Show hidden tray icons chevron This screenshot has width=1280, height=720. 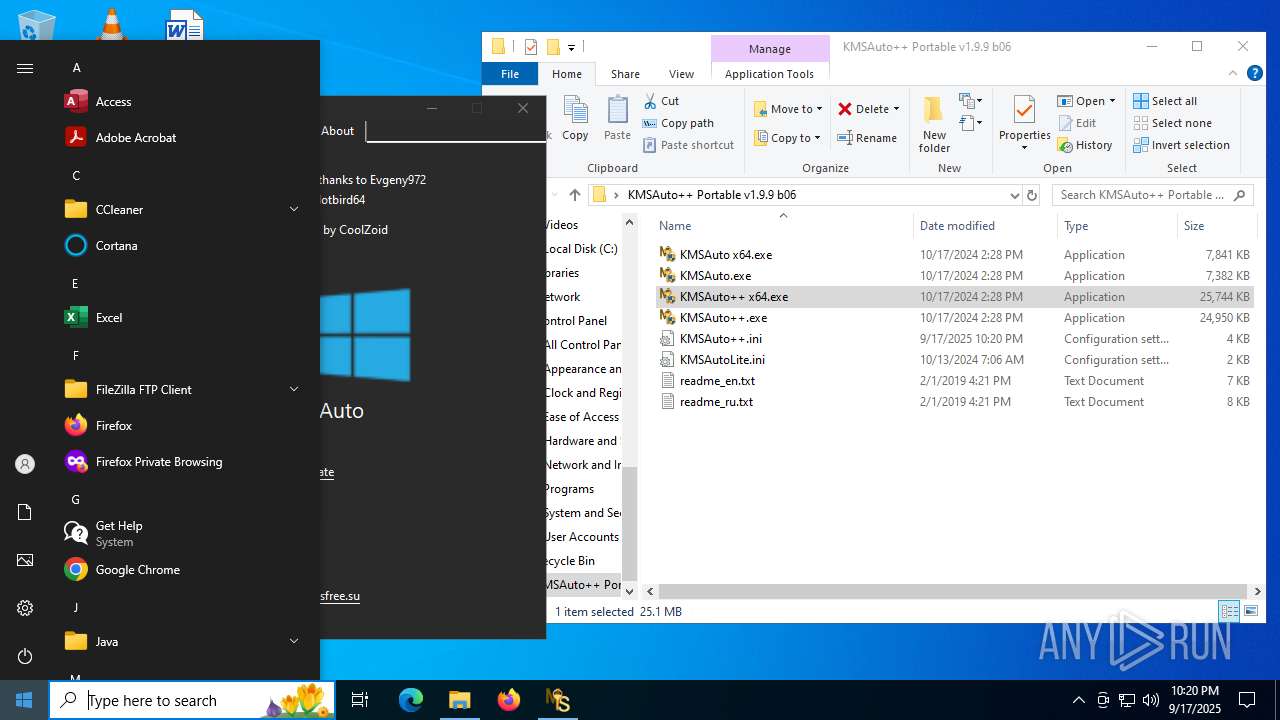coord(1078,700)
